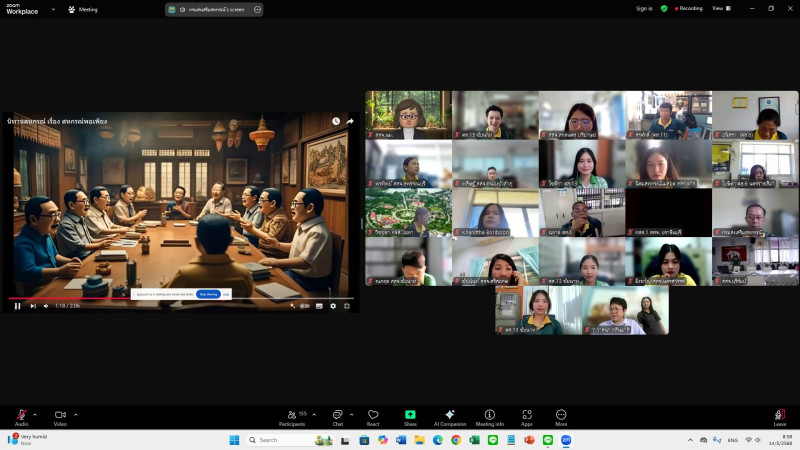
Task: Open the Participants panel
Action: click(x=292, y=417)
